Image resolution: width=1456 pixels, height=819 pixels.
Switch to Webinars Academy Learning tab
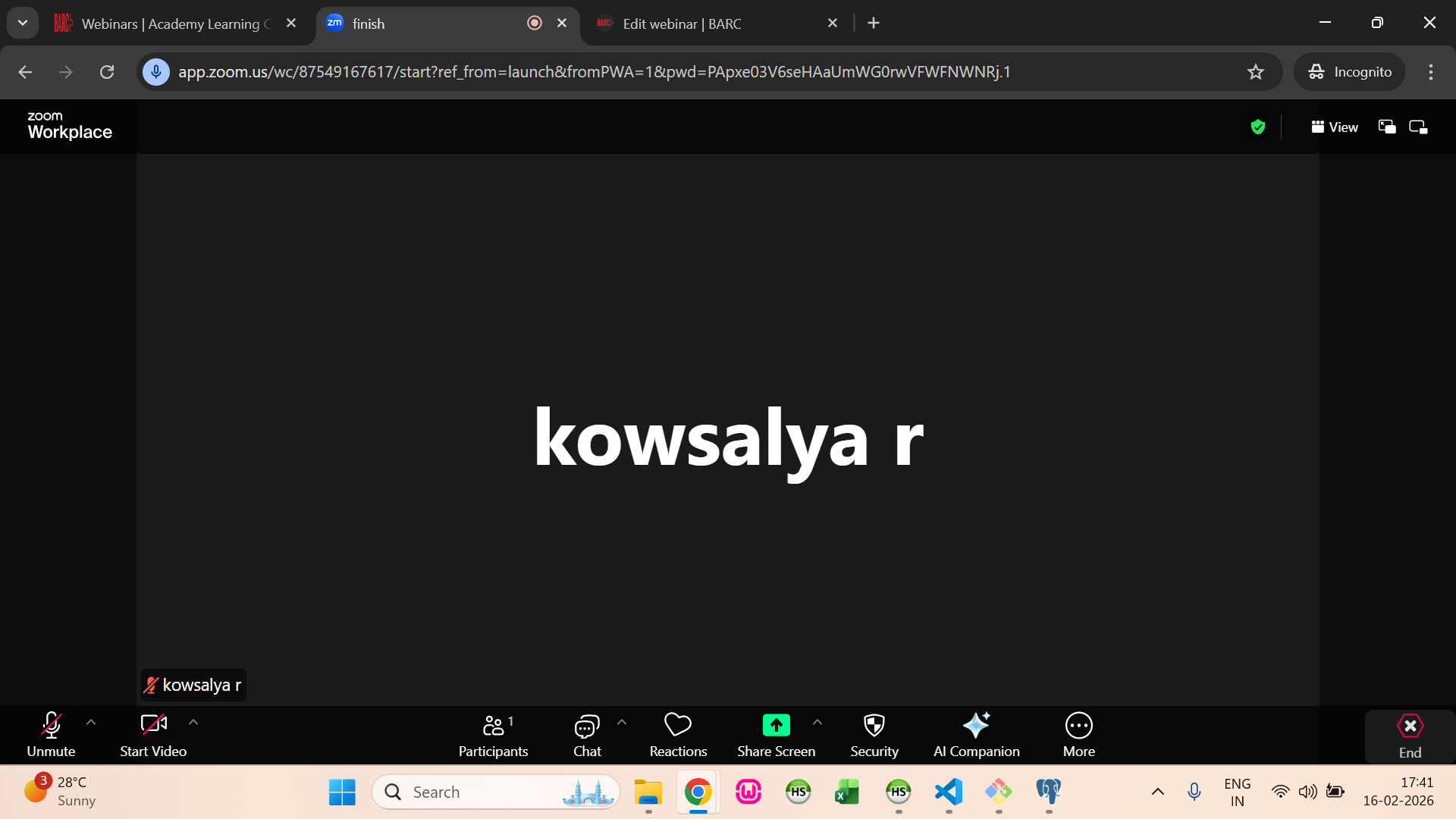click(x=171, y=24)
